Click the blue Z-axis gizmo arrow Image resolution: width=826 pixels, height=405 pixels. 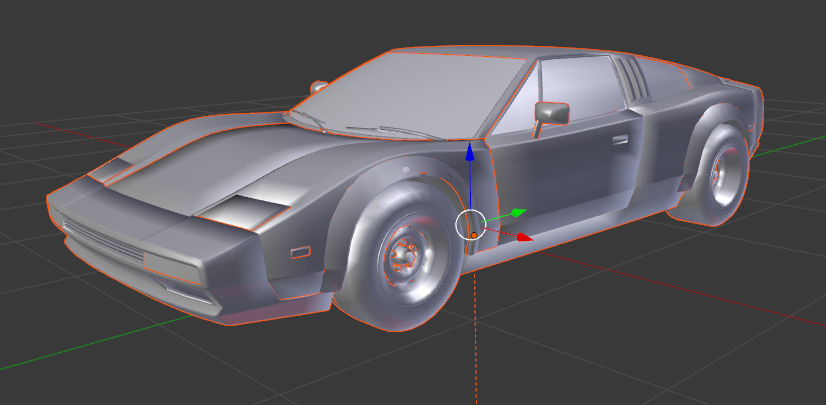point(470,154)
